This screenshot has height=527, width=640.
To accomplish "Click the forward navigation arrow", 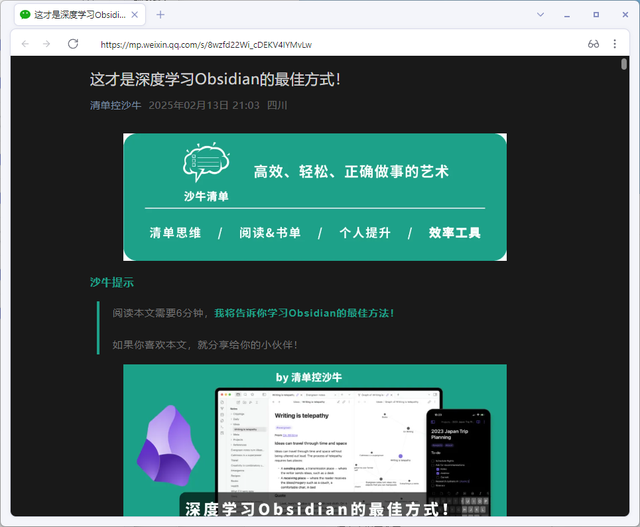I will [47, 44].
